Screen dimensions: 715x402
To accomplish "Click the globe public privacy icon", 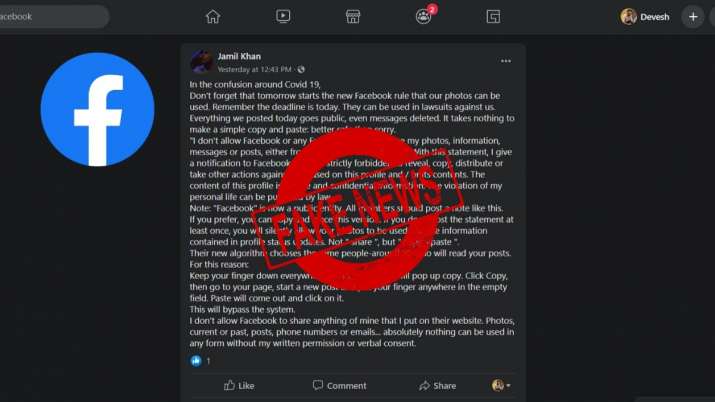I will coord(301,70).
